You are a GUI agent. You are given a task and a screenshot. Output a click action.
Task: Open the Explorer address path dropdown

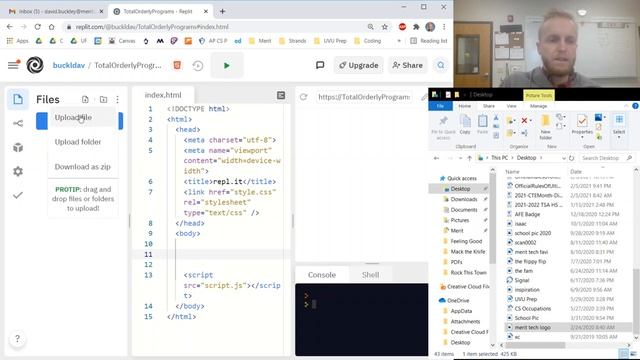pyautogui.click(x=564, y=158)
